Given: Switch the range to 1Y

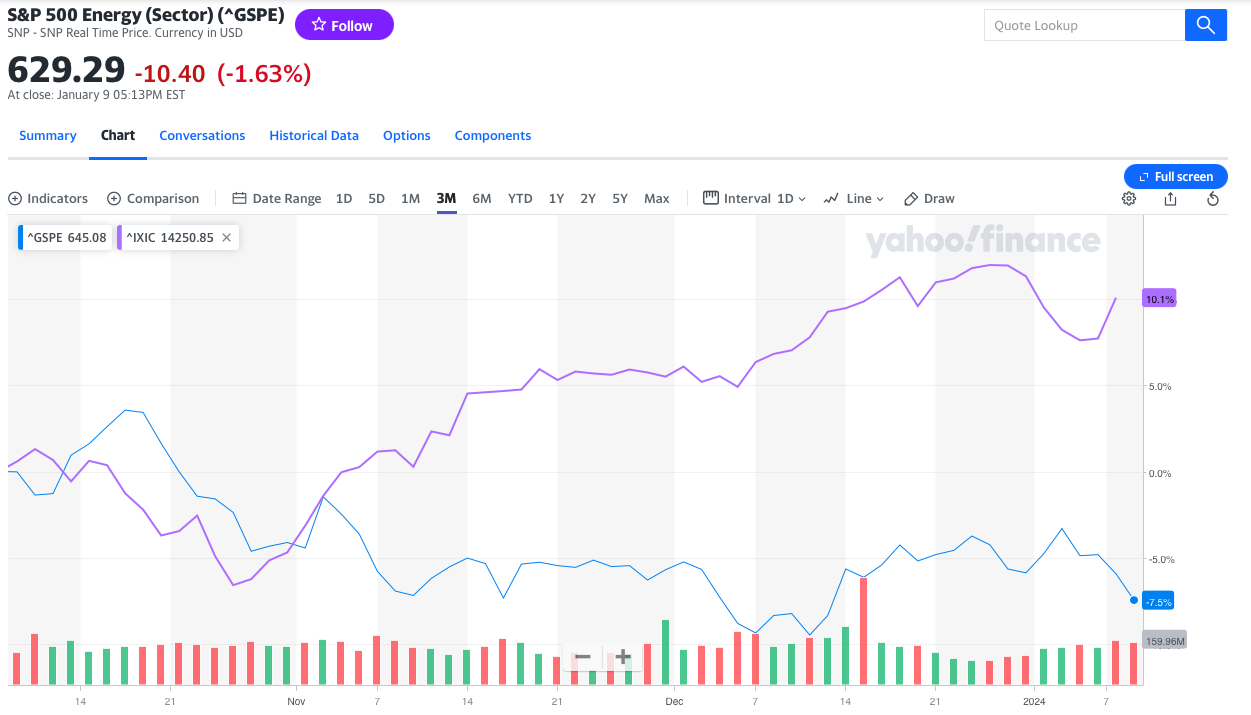Looking at the screenshot, I should pos(556,199).
